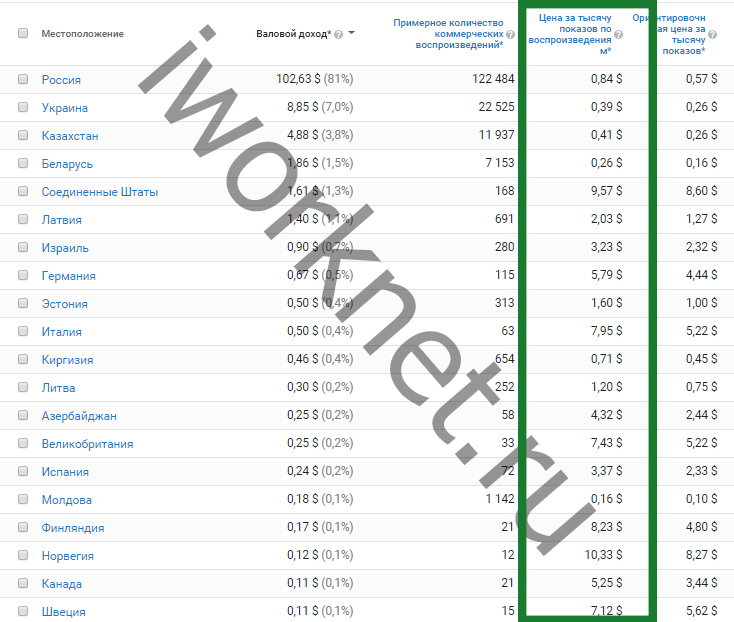Select the checkbox beside Казахстан
This screenshot has width=734, height=622.
23,135
